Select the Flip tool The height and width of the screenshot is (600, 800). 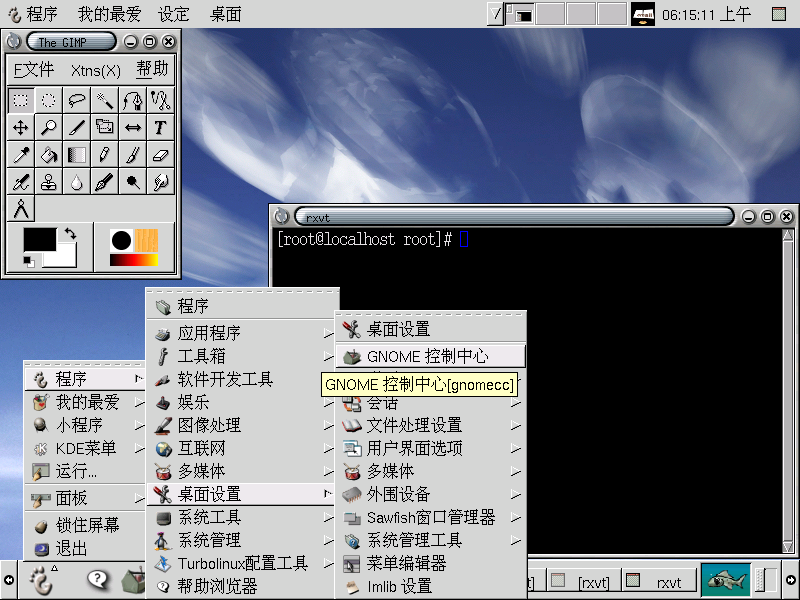[133, 128]
